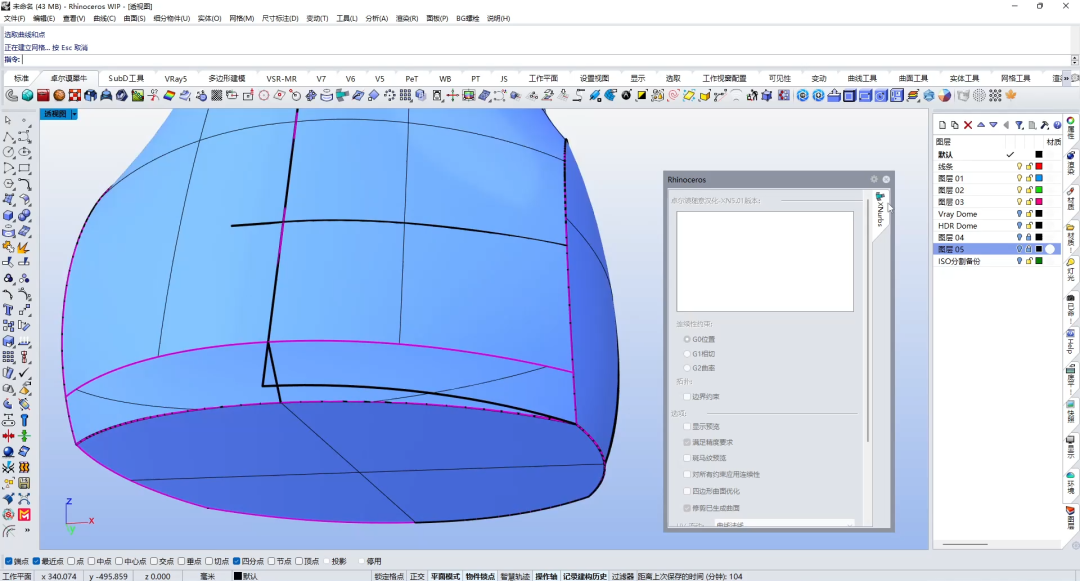
Task: Open the 曲面(S) menu
Action: point(134,19)
